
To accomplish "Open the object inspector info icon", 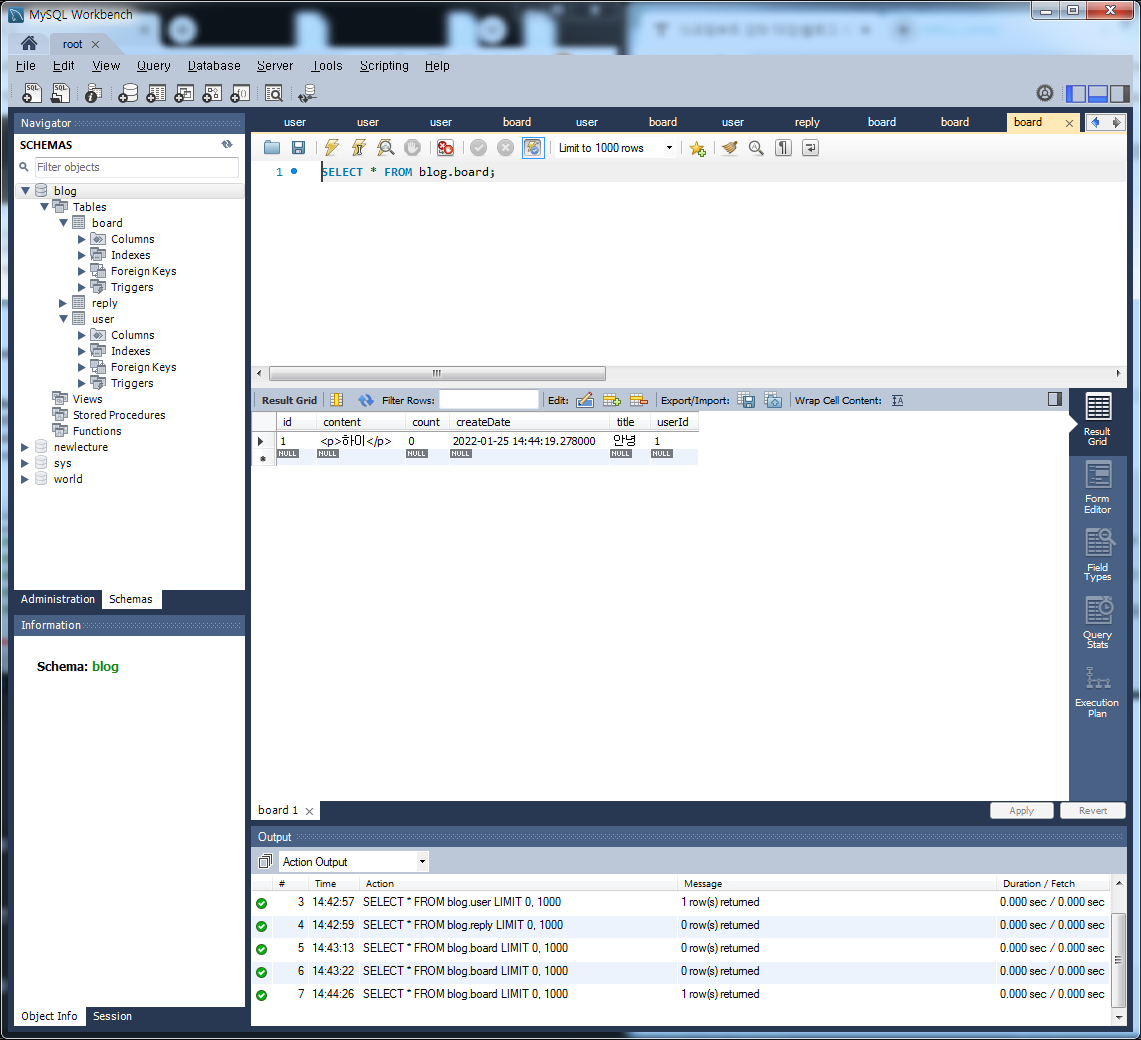I will pos(93,93).
